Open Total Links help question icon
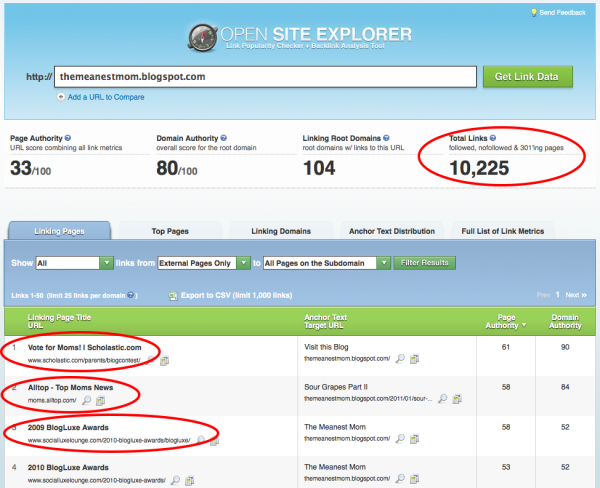The width and height of the screenshot is (600, 488). pyautogui.click(x=493, y=138)
